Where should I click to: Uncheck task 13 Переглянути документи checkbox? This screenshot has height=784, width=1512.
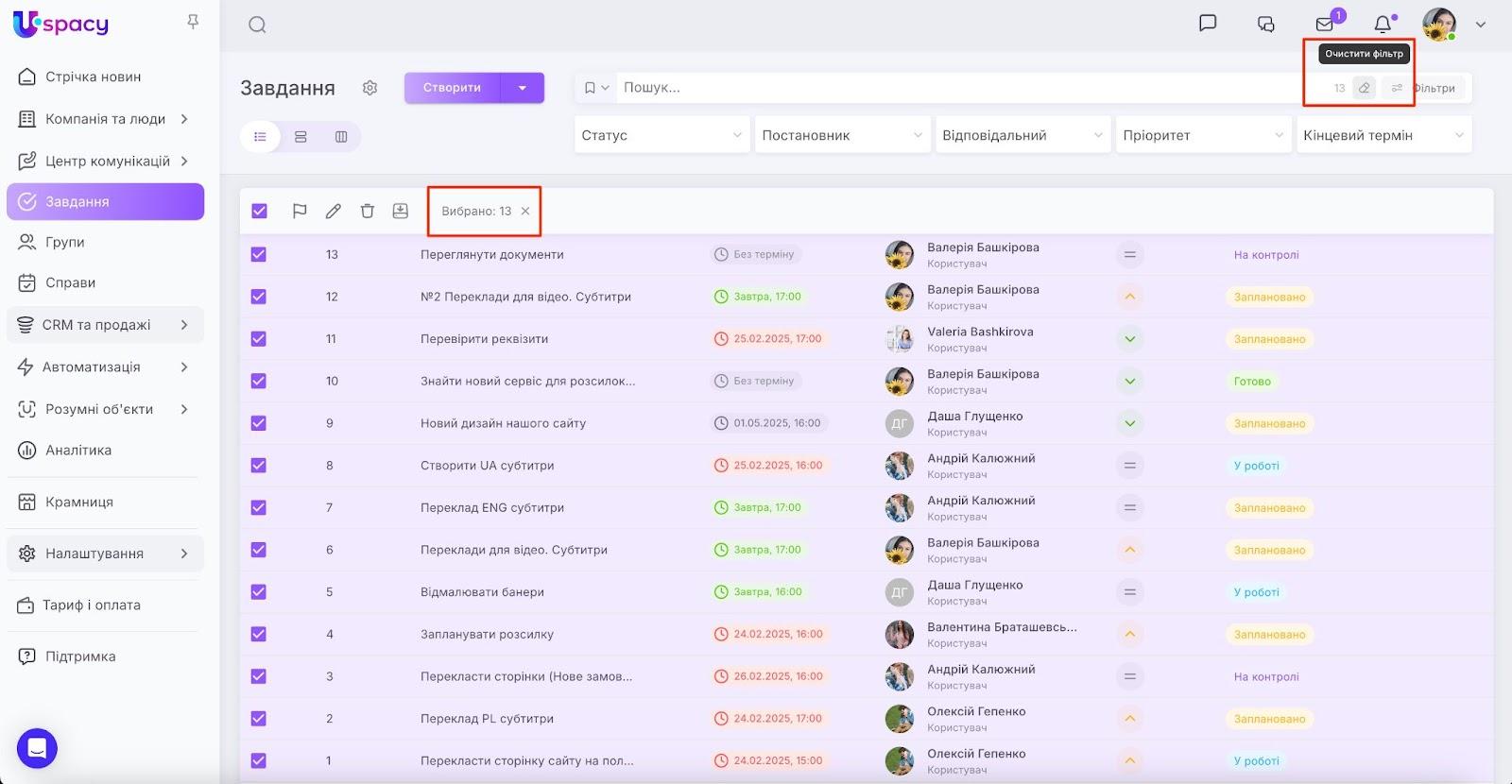pyautogui.click(x=259, y=255)
